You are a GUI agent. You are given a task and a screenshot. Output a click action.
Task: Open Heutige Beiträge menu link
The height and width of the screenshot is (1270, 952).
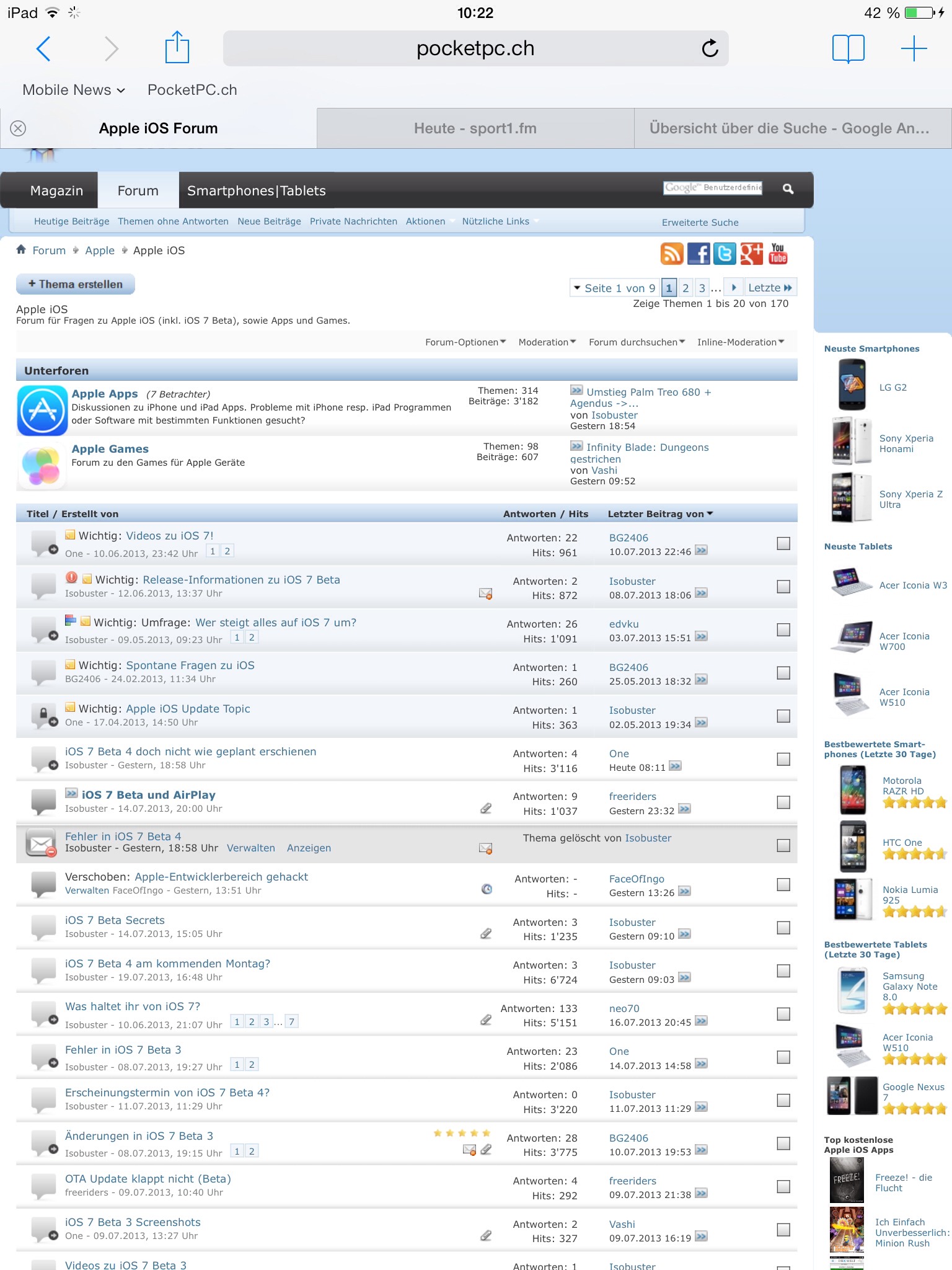[71, 221]
